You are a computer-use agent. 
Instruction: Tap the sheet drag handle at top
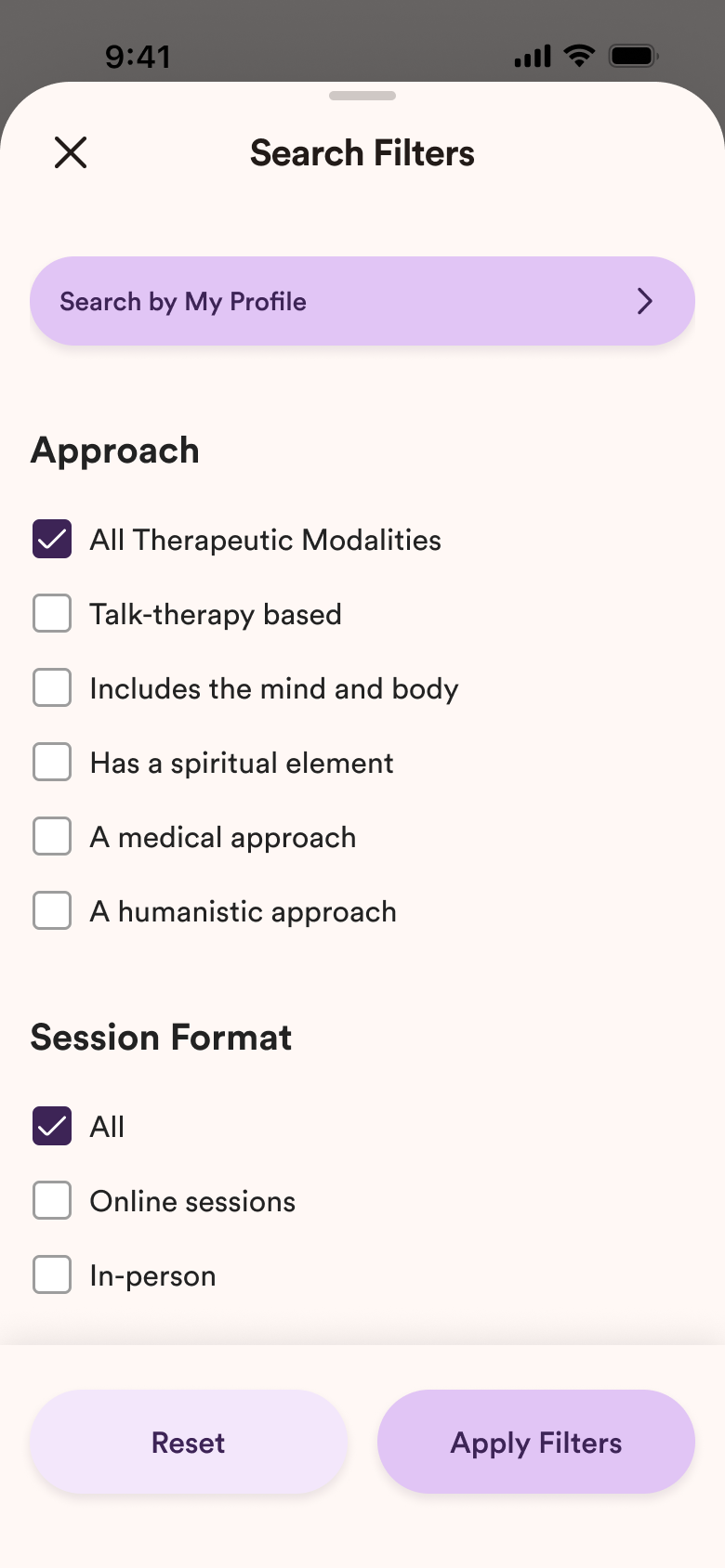pyautogui.click(x=362, y=96)
